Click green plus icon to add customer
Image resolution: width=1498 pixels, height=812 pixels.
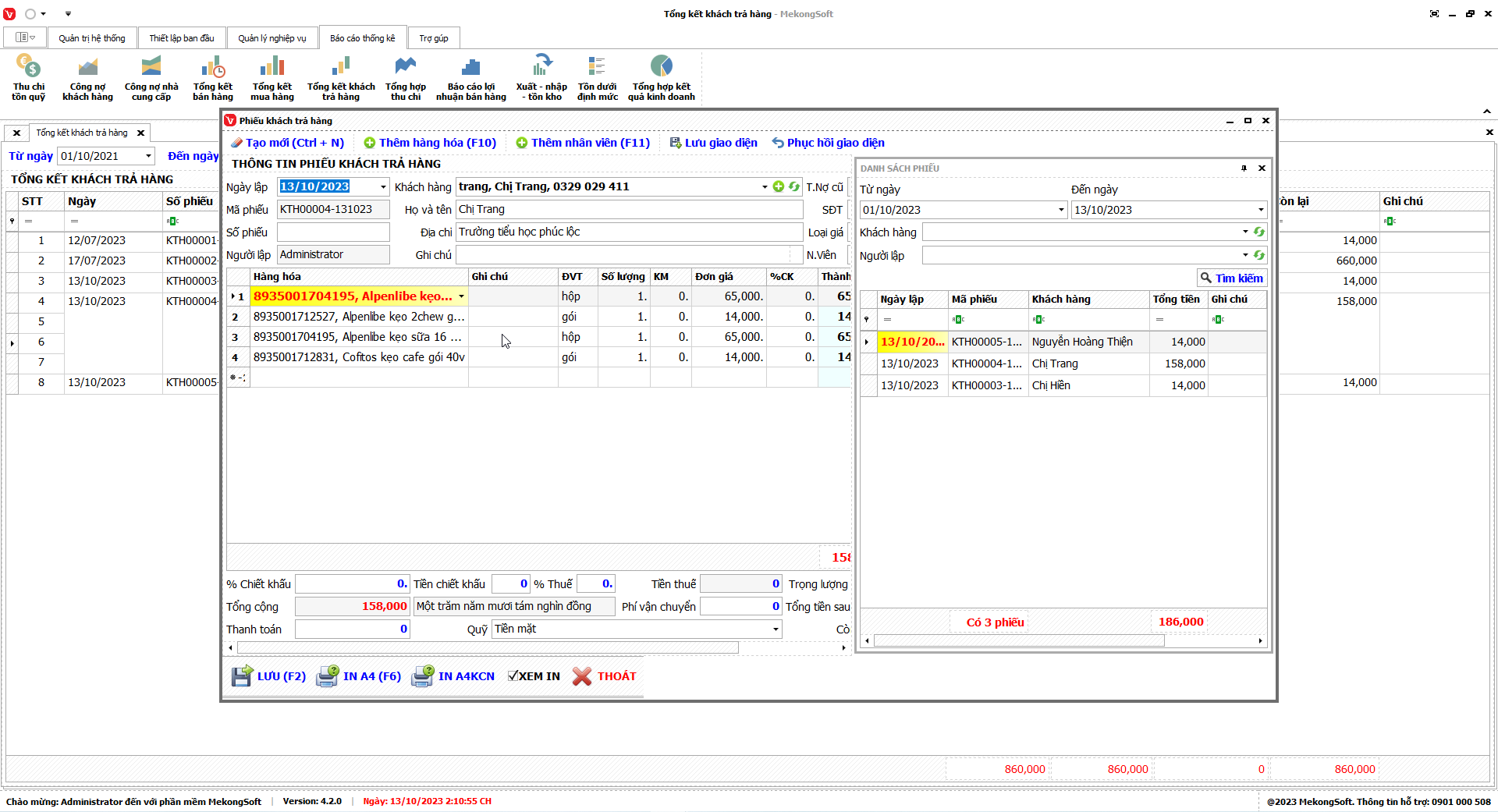coord(778,186)
